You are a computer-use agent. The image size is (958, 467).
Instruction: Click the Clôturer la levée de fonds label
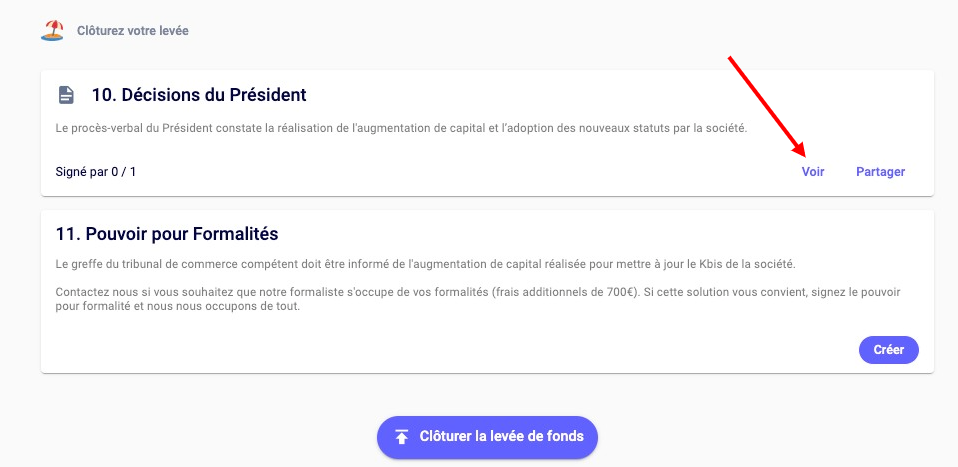508,436
